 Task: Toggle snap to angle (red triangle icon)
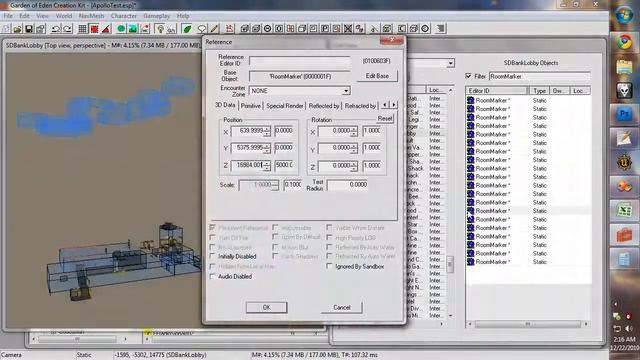tap(106, 29)
